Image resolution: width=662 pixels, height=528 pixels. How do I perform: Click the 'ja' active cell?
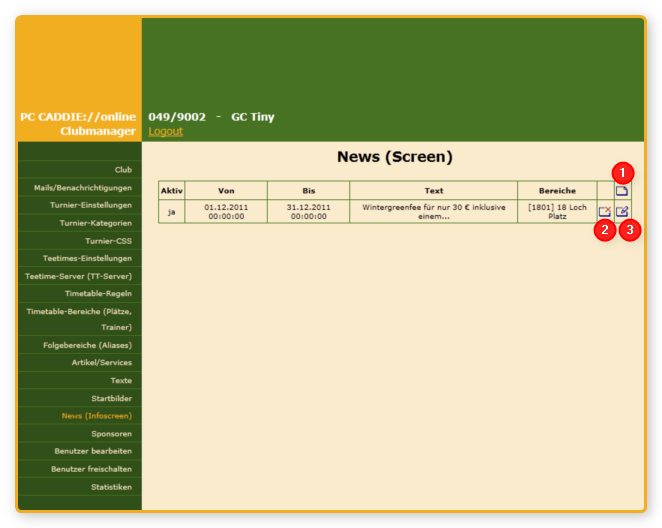[x=171, y=211]
